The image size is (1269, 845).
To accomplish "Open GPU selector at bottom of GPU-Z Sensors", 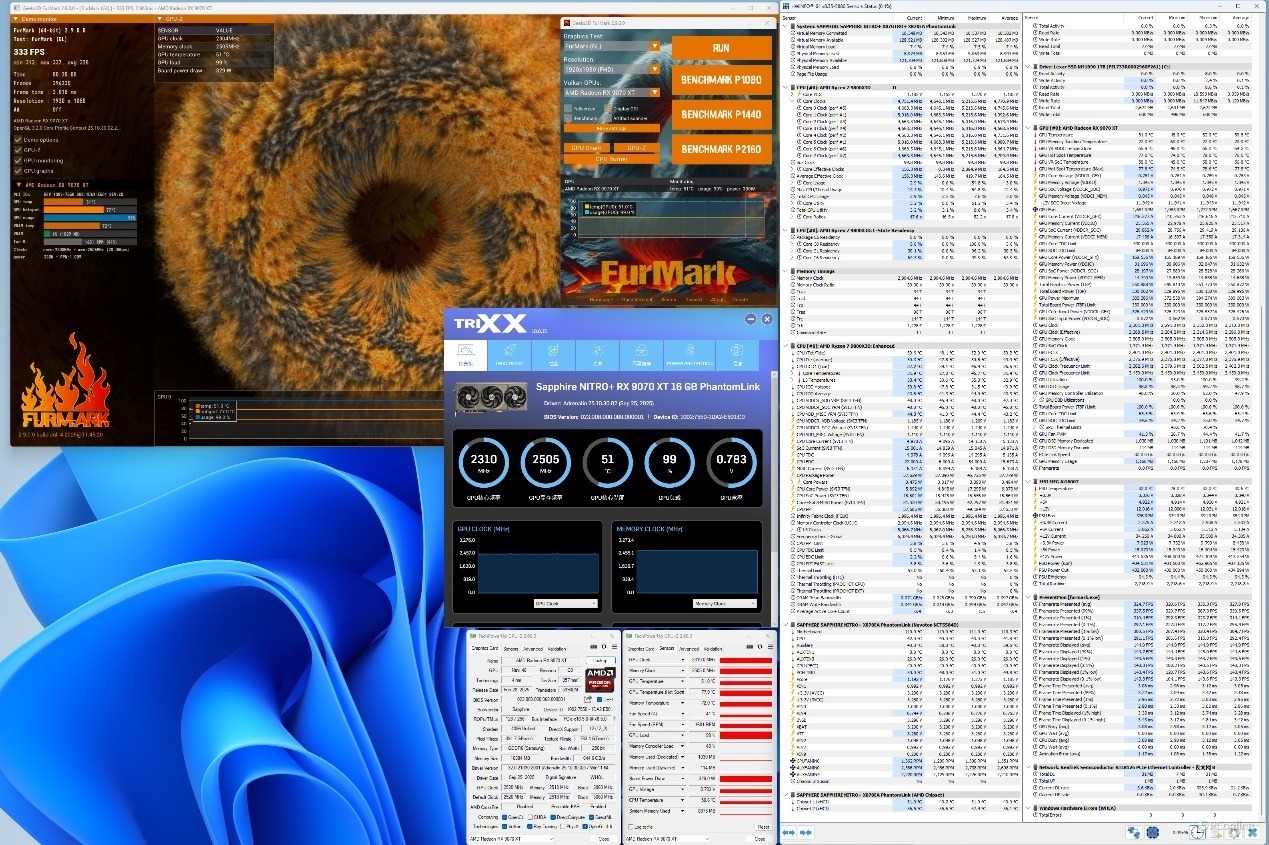I will [667, 839].
